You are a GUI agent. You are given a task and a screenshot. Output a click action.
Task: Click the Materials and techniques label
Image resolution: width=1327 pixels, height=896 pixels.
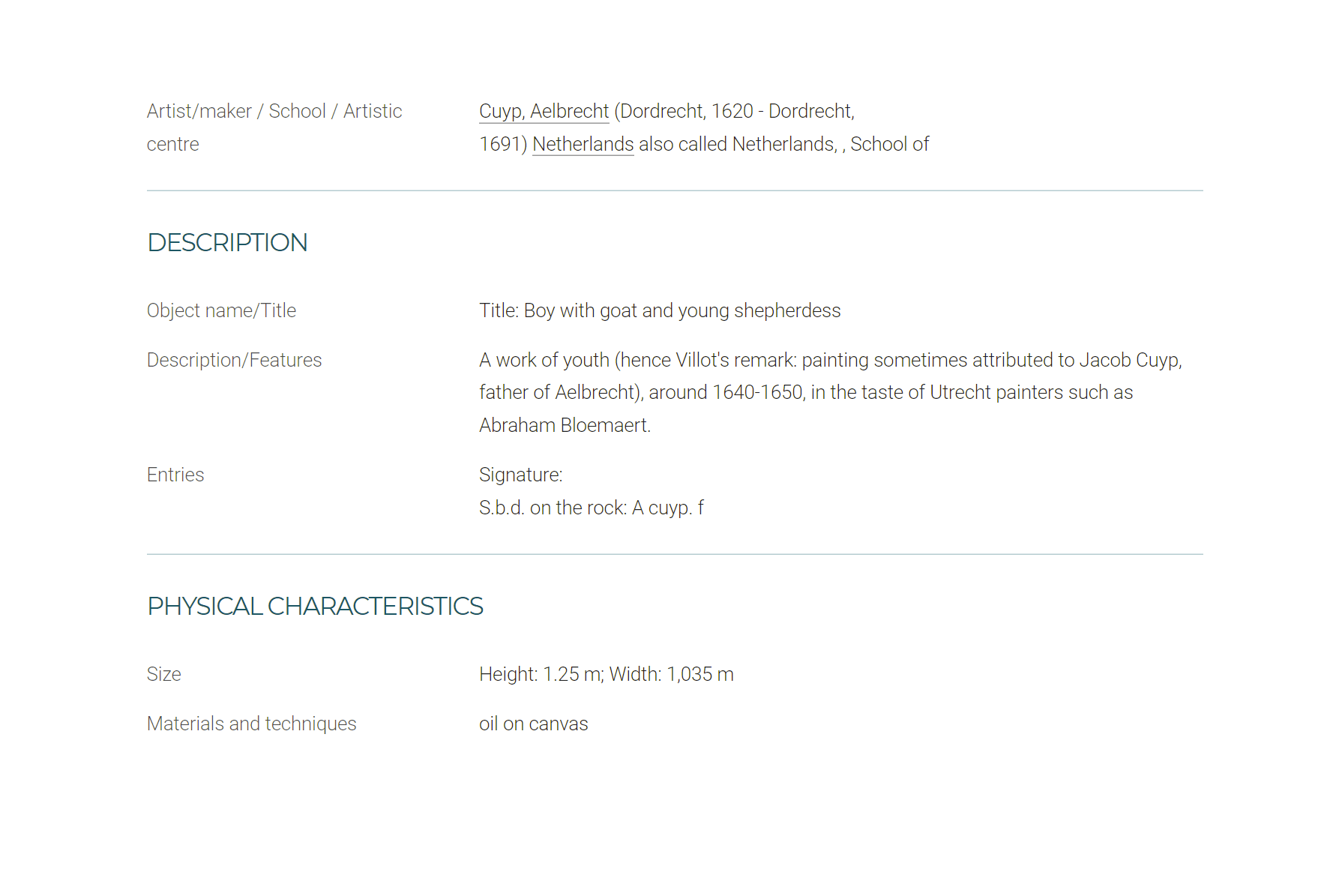tap(251, 724)
